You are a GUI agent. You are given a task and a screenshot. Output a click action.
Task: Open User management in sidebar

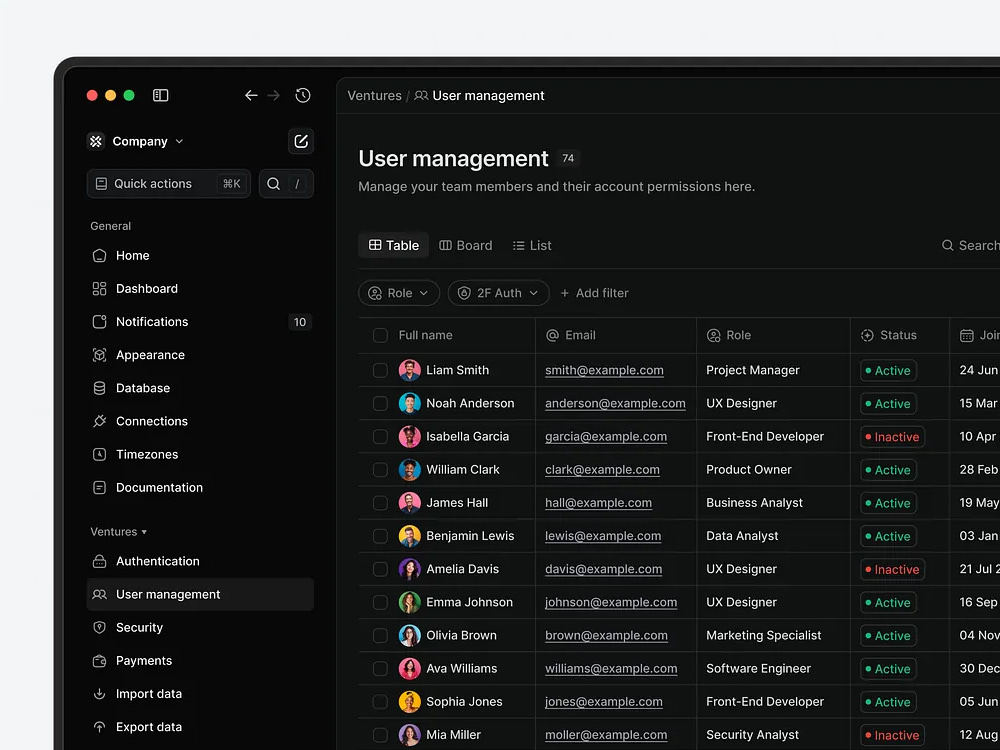(x=200, y=594)
